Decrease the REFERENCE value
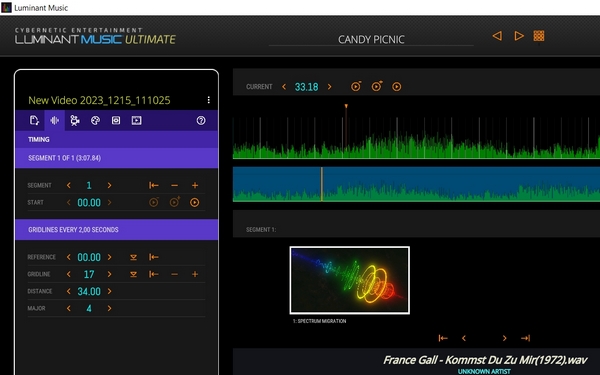 (x=68, y=257)
